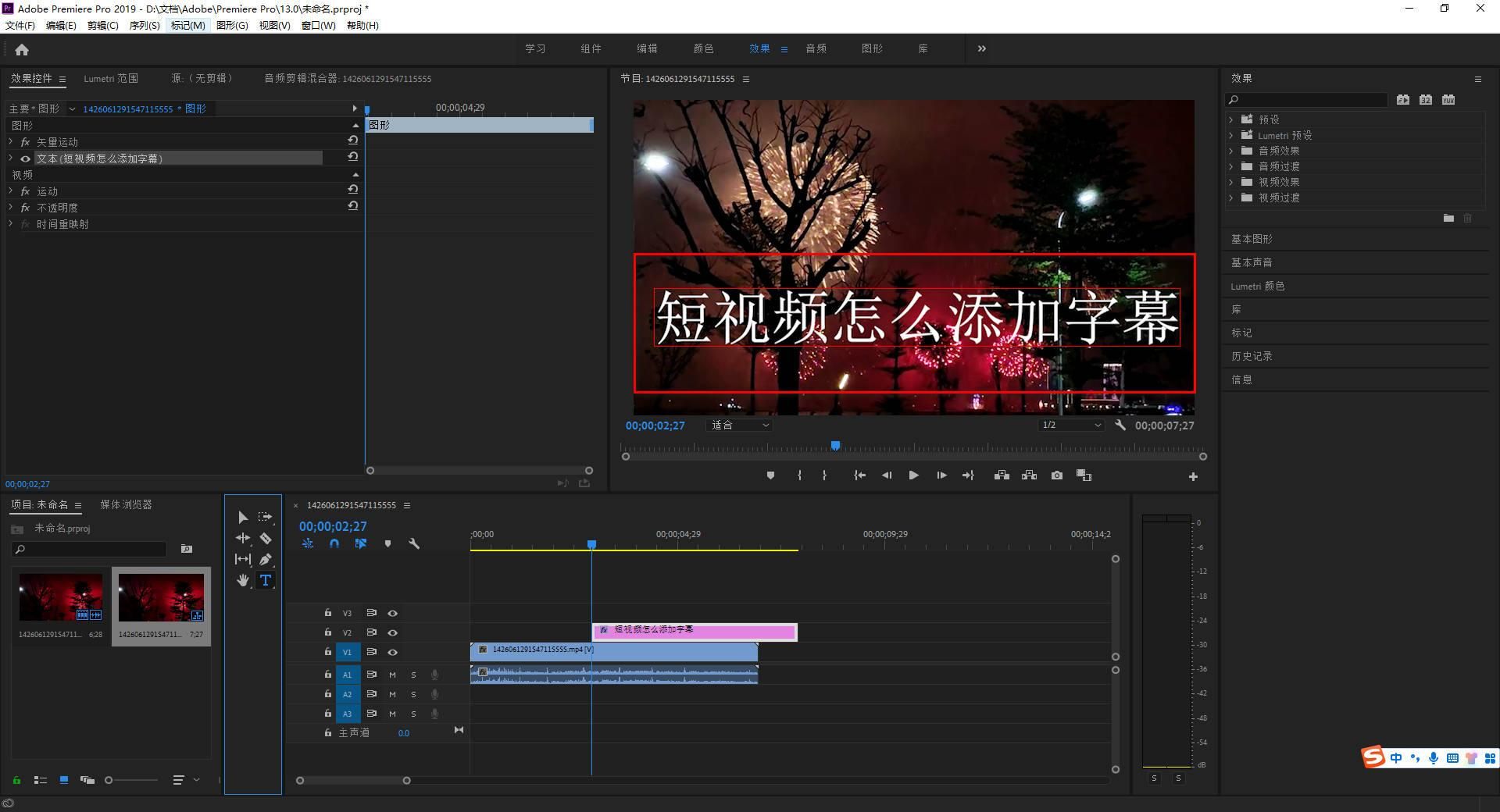Show more workspaces with double-arrow
Screen dimensions: 1500x812
(981, 48)
